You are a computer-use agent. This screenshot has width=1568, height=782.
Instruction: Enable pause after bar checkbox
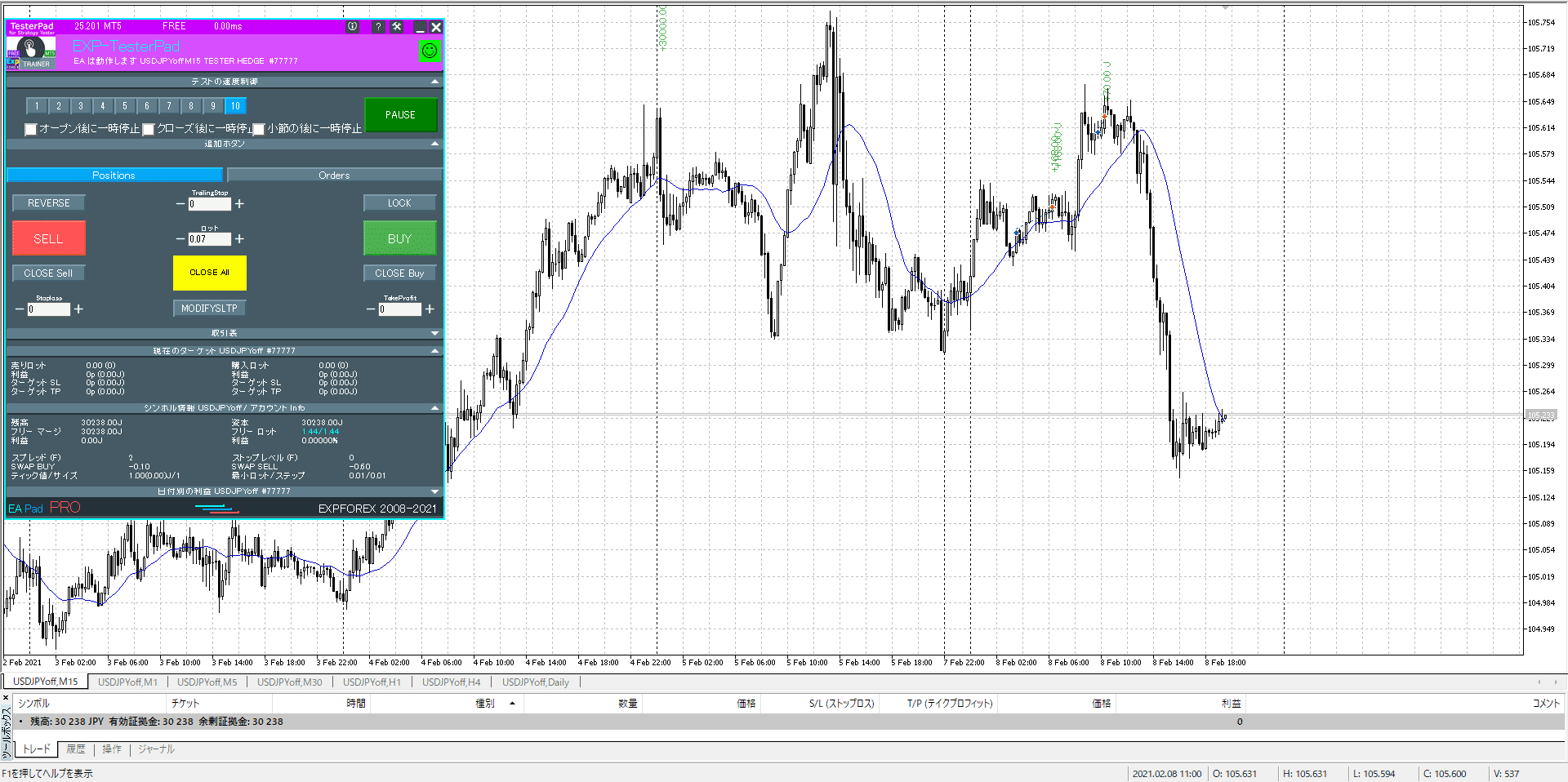pos(259,129)
